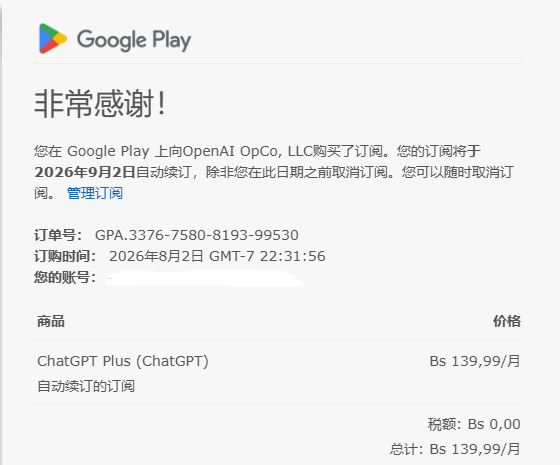560x465 pixels.
Task: Click the 订购时间 label
Action: pos(65,256)
